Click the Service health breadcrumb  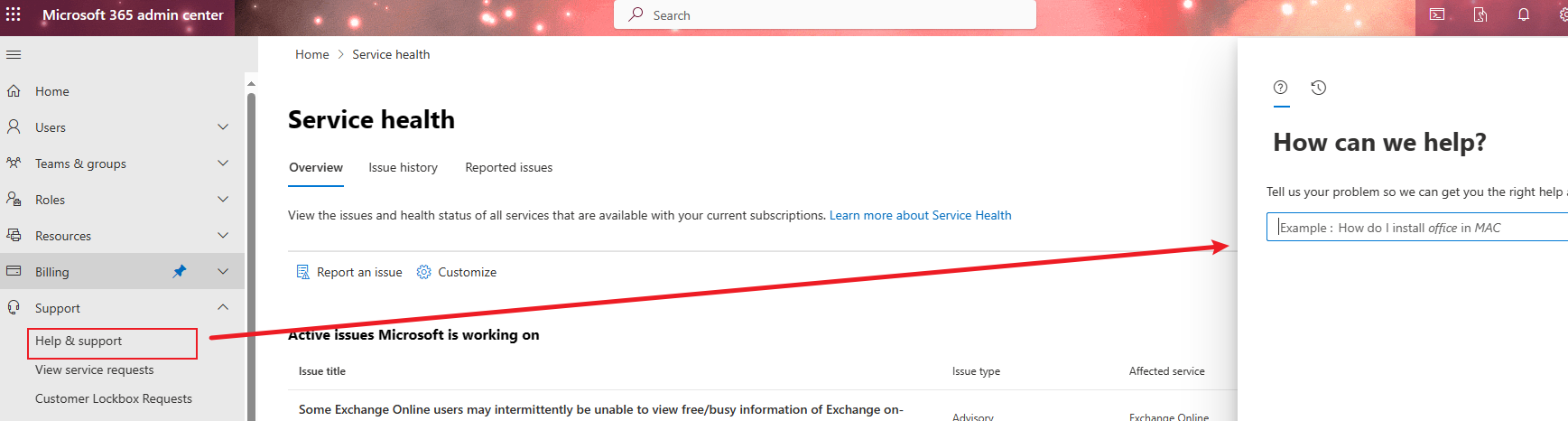pos(391,55)
